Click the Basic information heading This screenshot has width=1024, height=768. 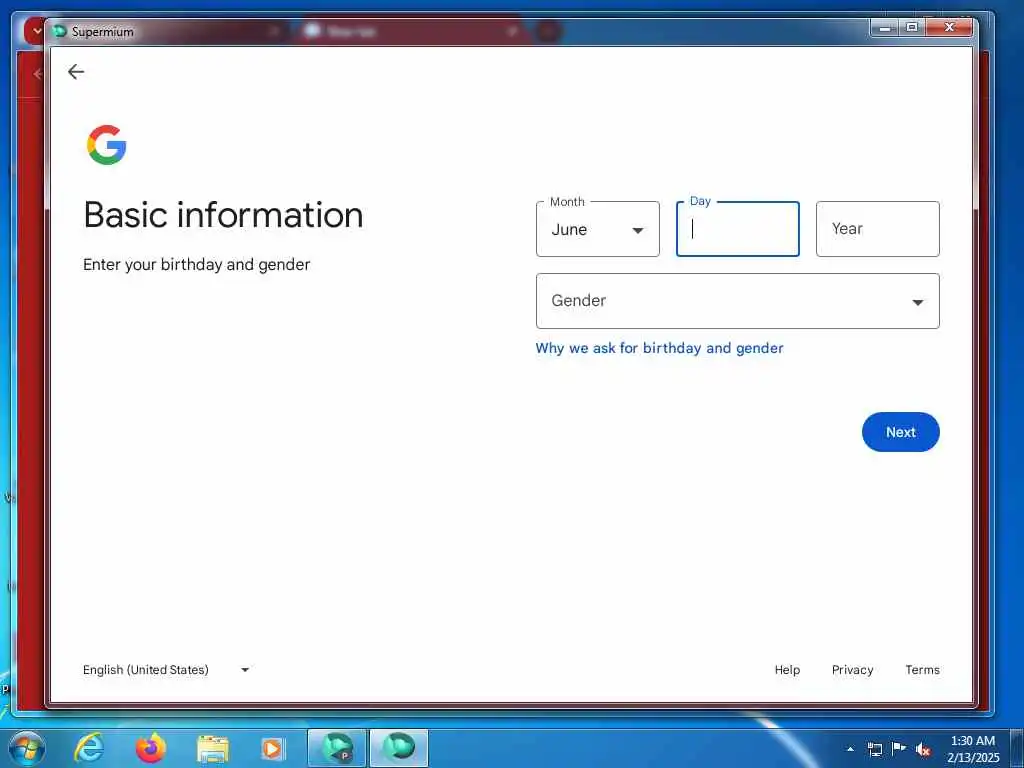[x=223, y=215]
